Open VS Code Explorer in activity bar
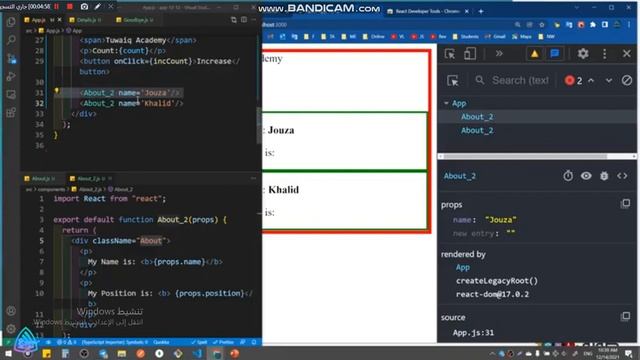640x360 pixels. pyautogui.click(x=11, y=22)
